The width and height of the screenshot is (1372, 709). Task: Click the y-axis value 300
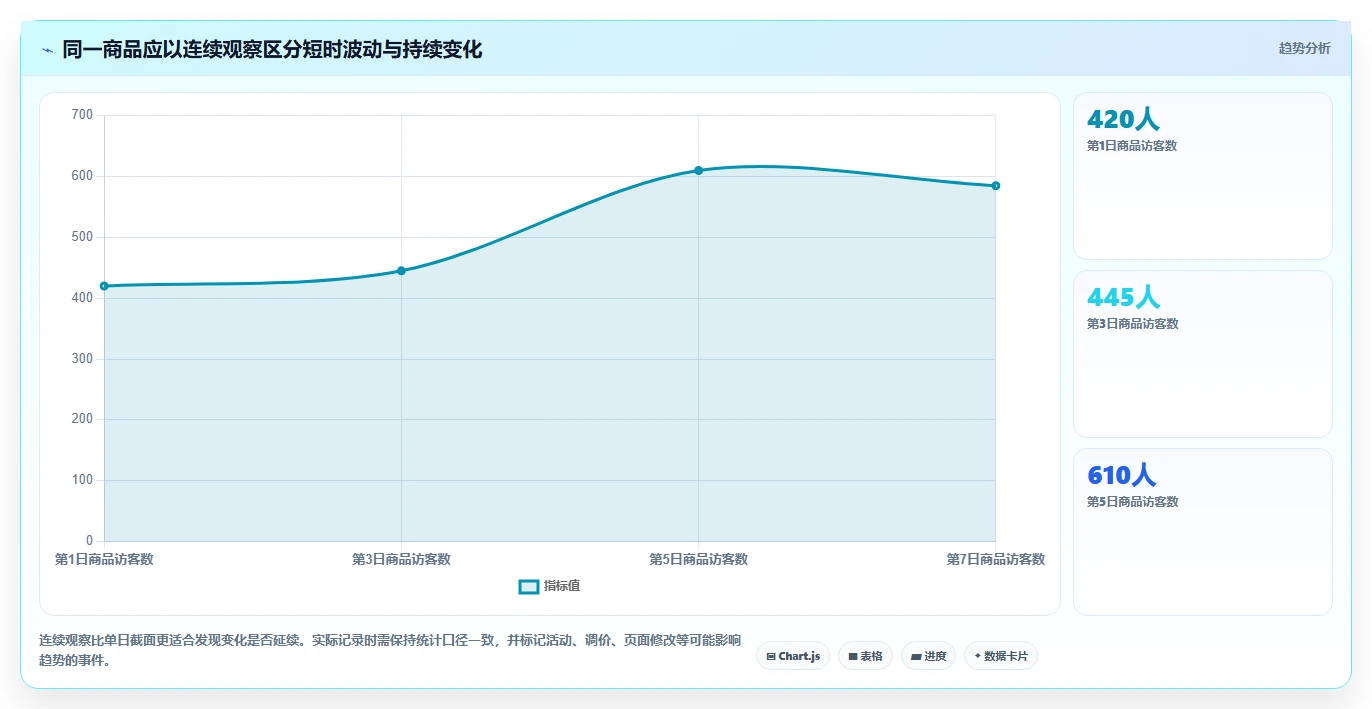(83, 358)
